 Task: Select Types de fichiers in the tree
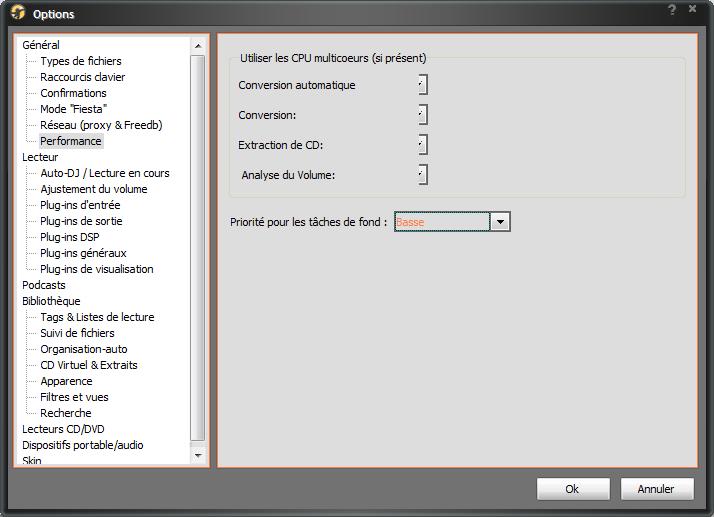80,61
